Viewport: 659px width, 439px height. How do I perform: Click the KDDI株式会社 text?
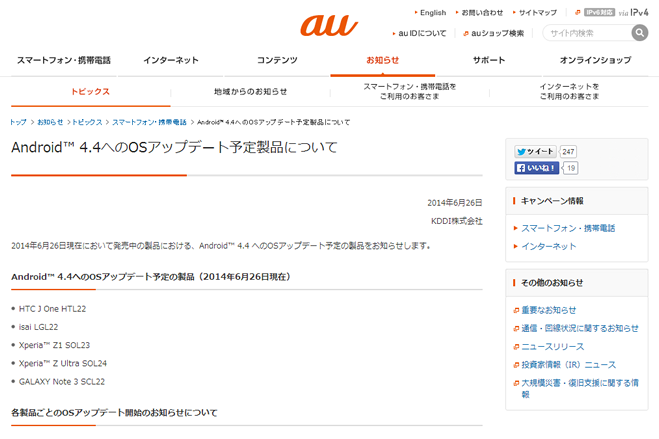(x=457, y=221)
